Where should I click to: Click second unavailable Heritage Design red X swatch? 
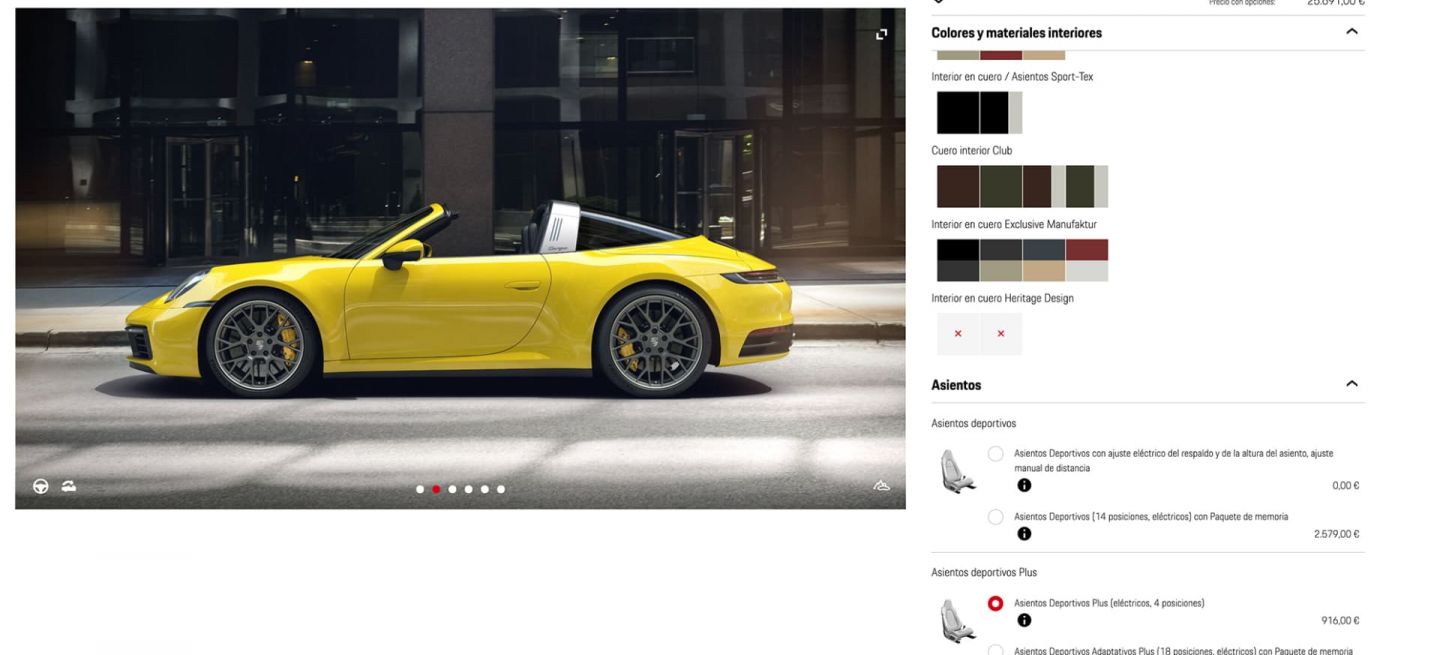[1001, 334]
